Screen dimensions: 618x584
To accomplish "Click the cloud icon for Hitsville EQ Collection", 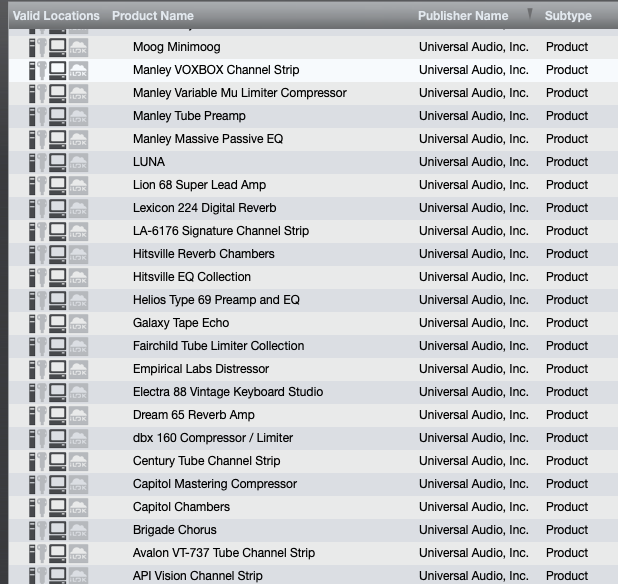I will click(x=78, y=278).
